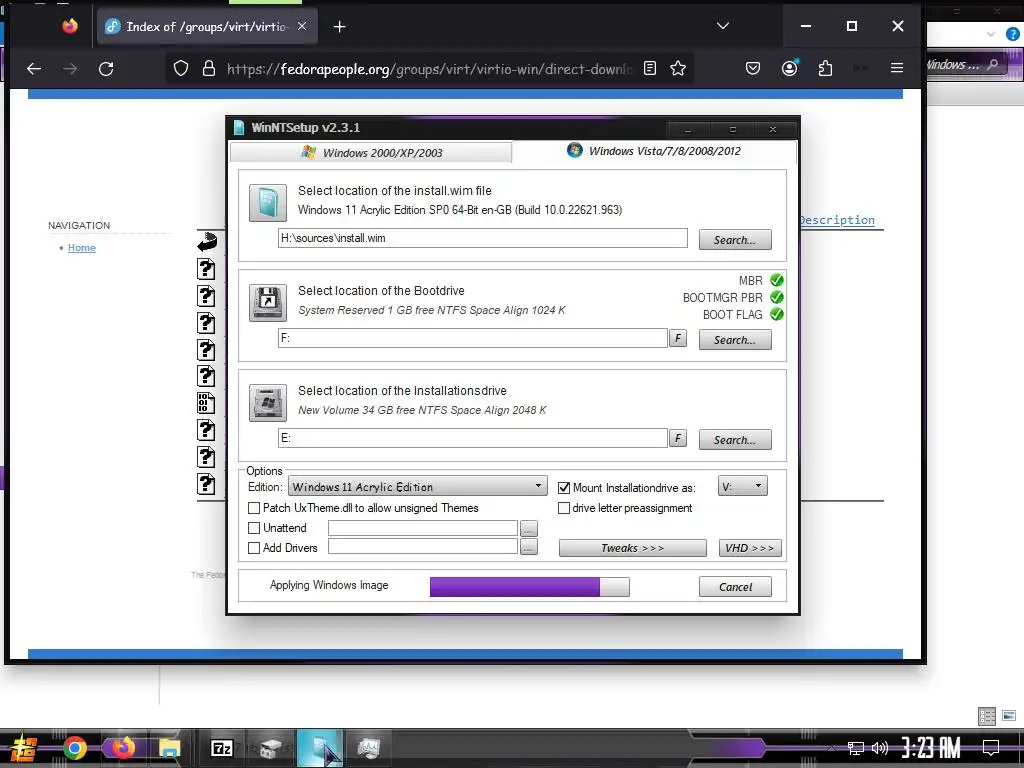
Task: Enable the Add Drivers checkbox
Action: point(254,548)
